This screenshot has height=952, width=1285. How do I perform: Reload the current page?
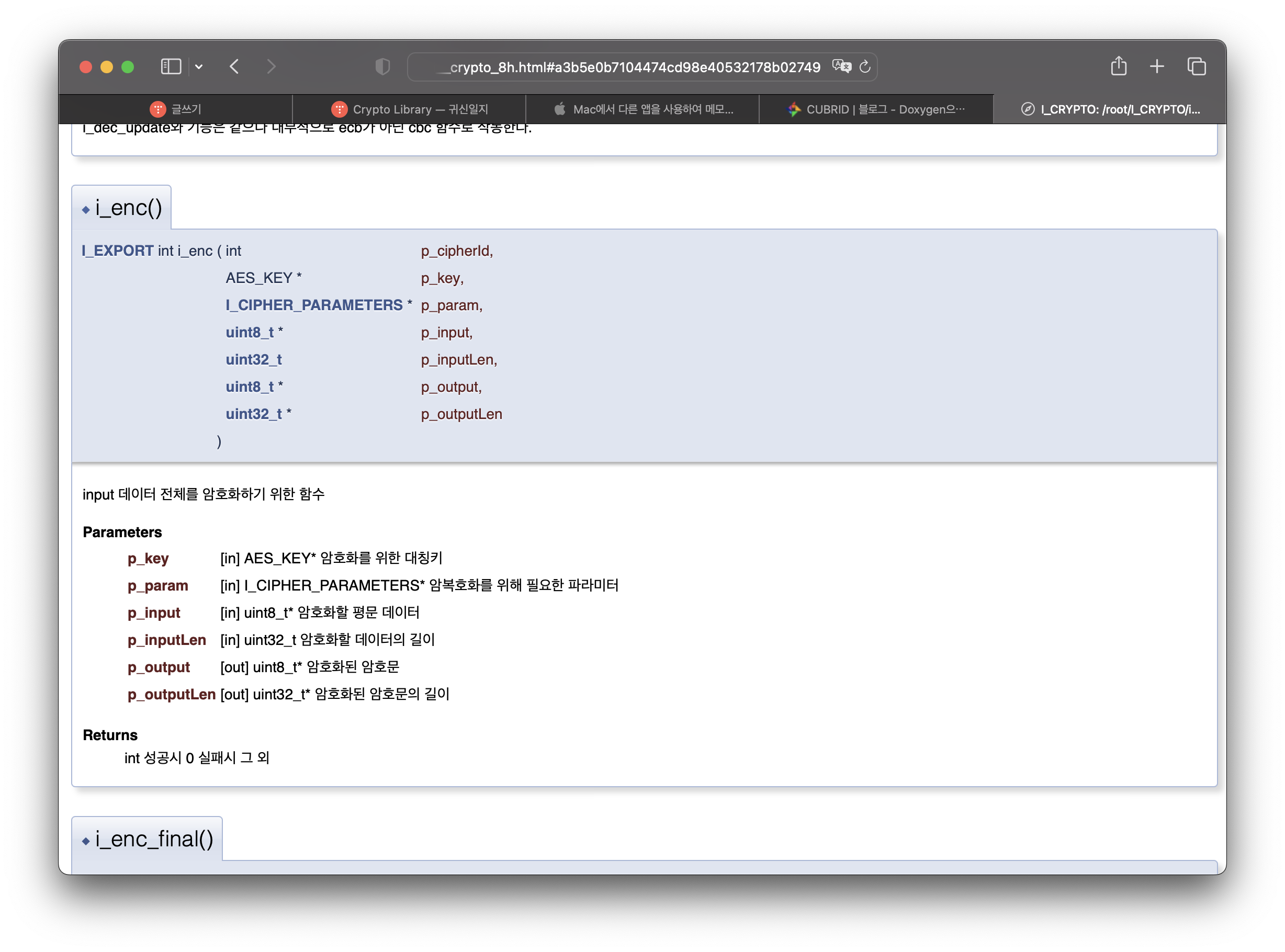[x=865, y=67]
